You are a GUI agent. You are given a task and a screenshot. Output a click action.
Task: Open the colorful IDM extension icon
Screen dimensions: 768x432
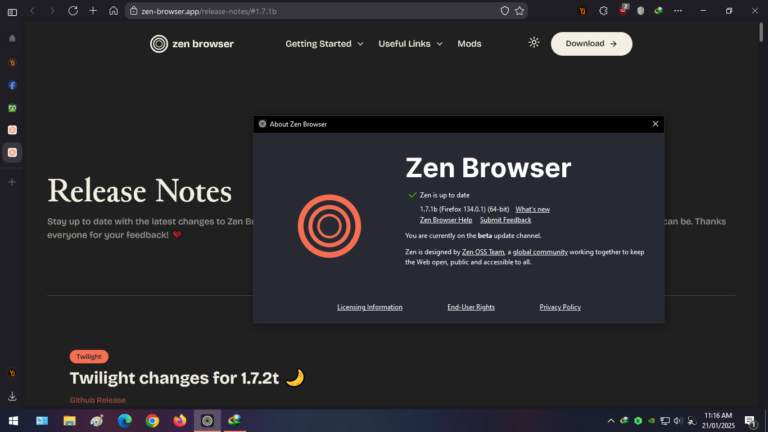pyautogui.click(x=659, y=11)
